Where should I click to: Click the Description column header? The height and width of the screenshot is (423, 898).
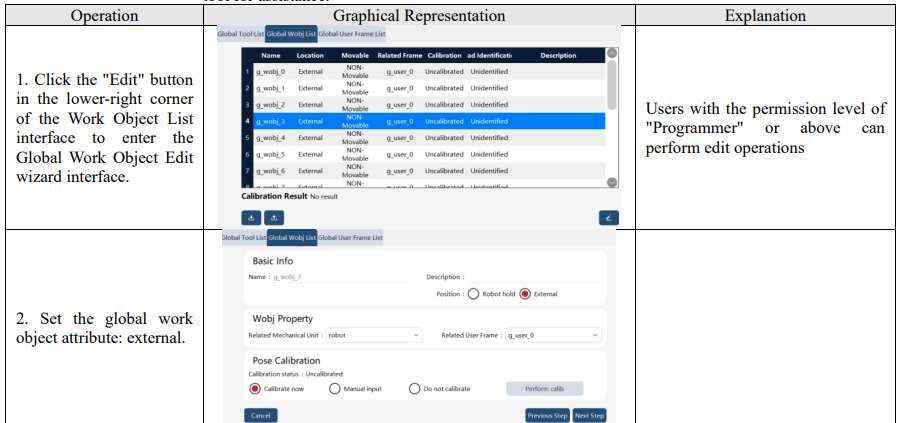tap(558, 56)
